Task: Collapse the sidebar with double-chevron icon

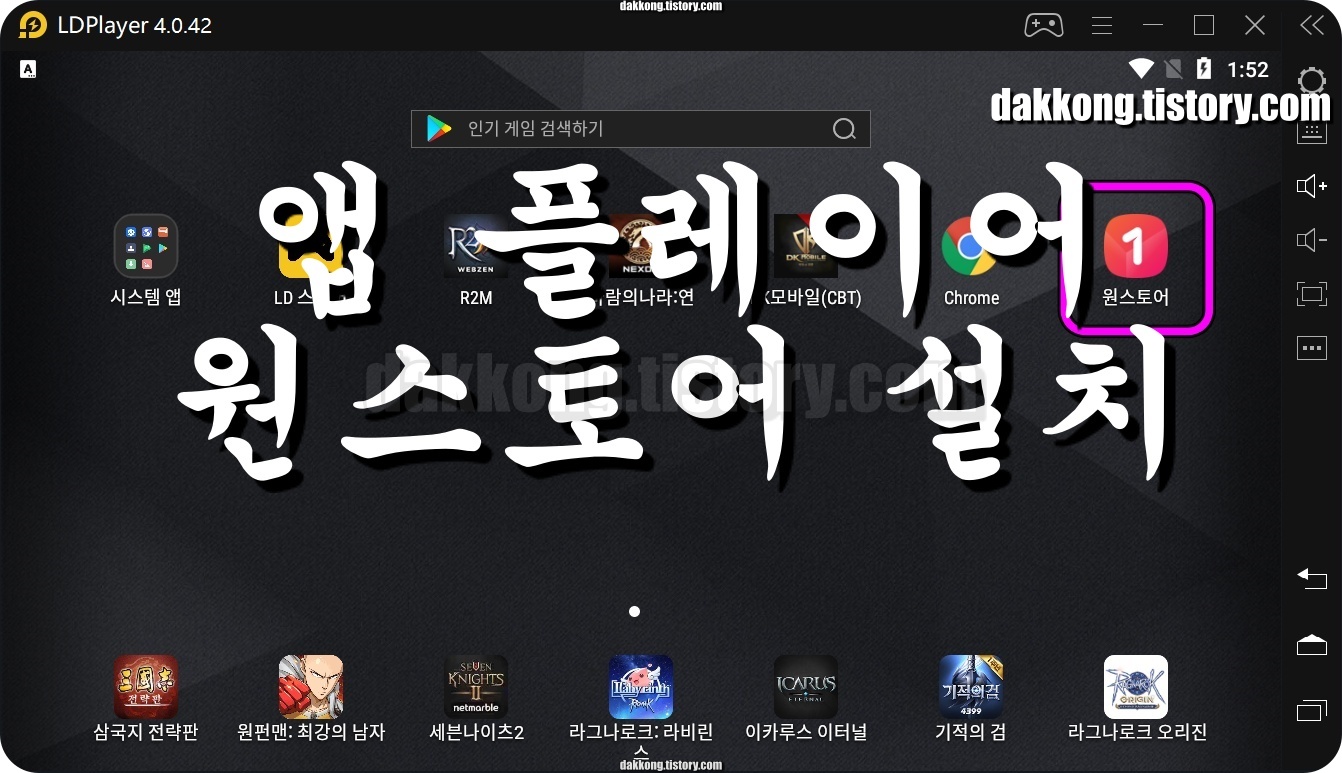Action: (1312, 25)
